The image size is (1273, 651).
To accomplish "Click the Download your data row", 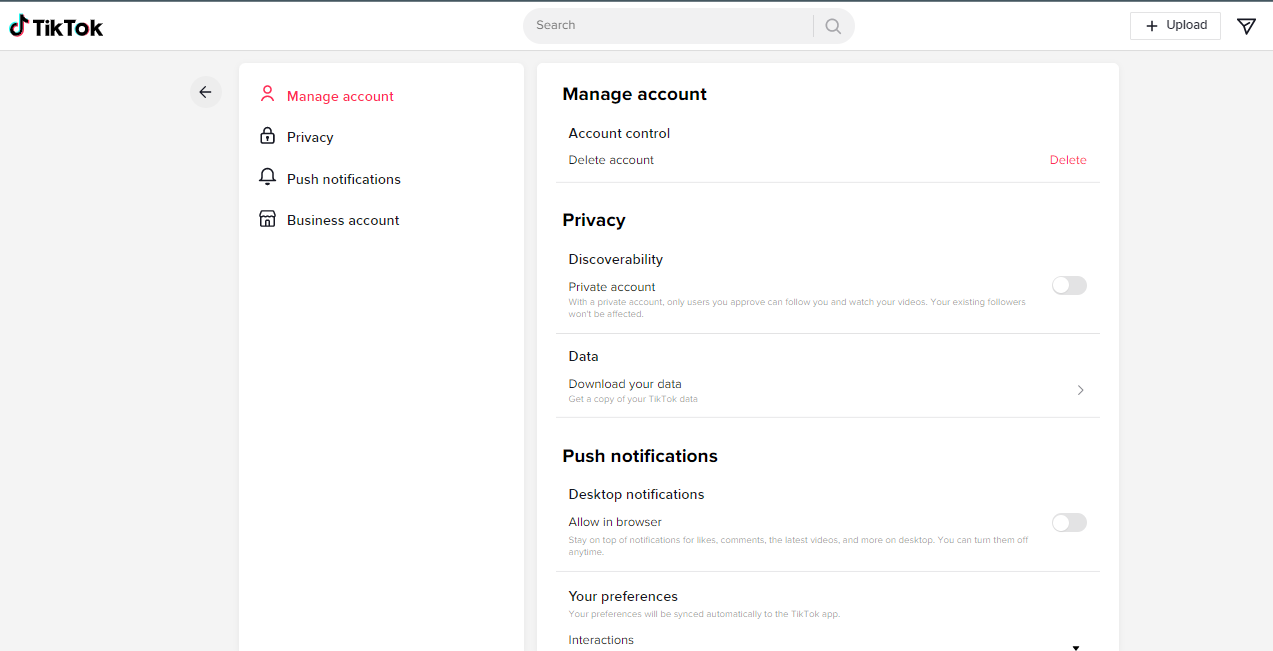I will coord(828,390).
